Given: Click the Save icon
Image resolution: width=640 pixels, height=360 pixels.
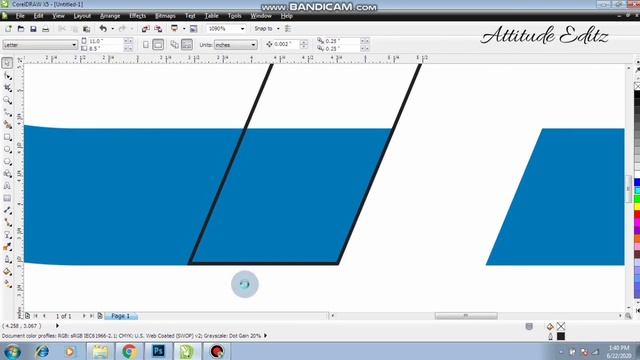Looking at the screenshot, I should coord(33,29).
